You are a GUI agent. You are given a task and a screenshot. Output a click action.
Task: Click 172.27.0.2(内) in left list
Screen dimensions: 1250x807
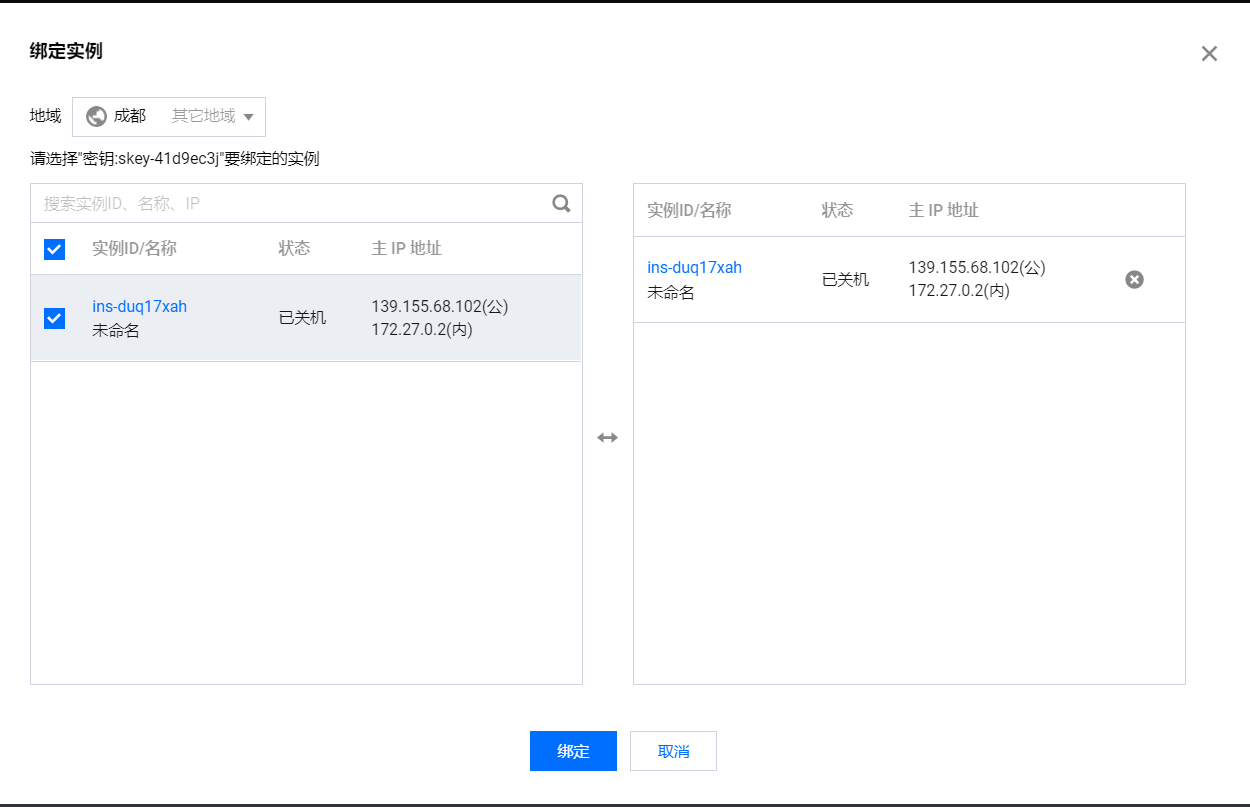[x=422, y=329]
